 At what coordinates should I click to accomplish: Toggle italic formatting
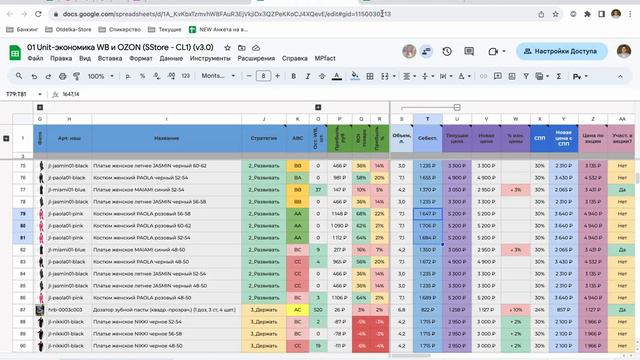click(308, 76)
